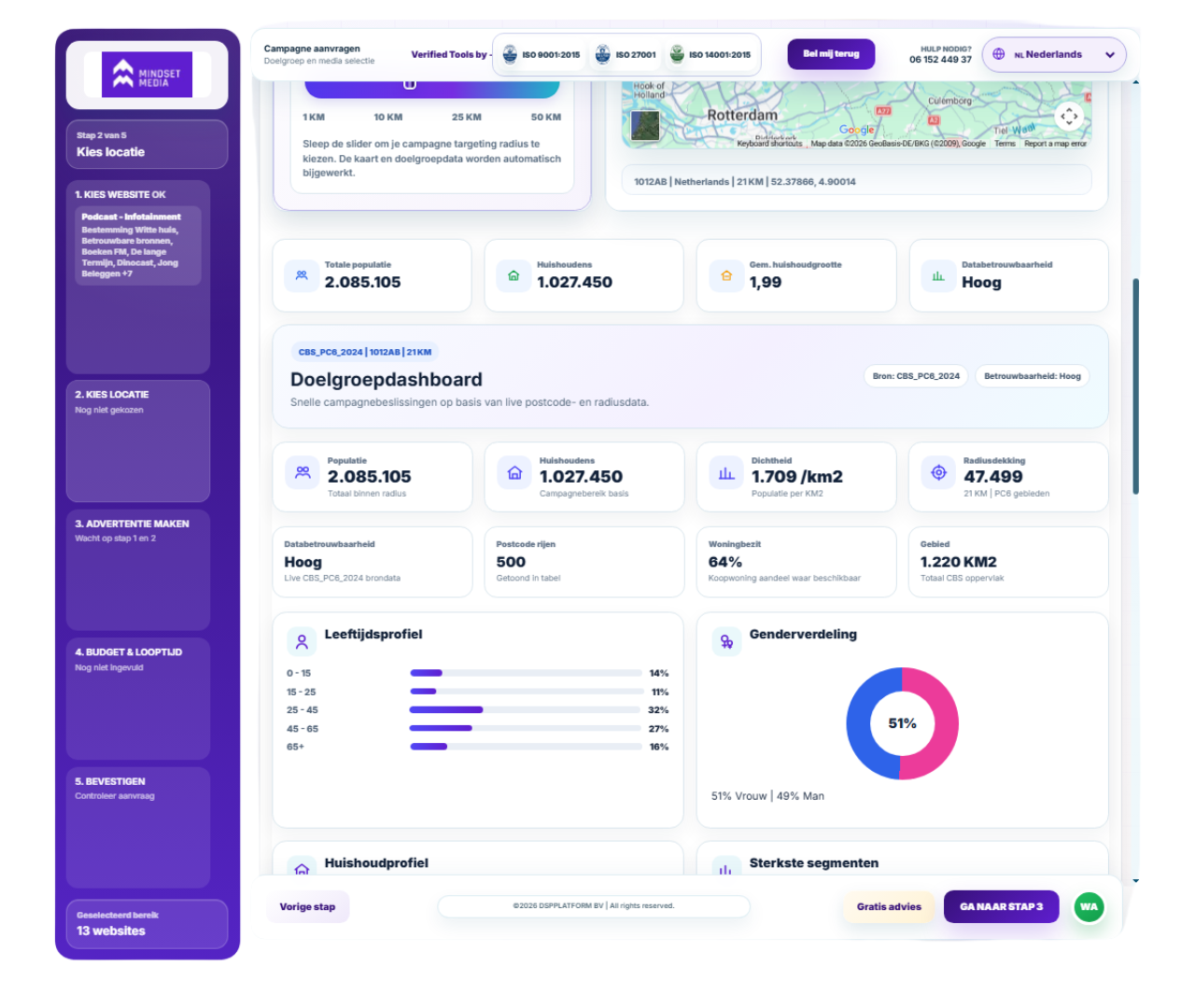This screenshot has height=1008, width=1195.
Task: Click the Mindset Media logo
Action: point(147,75)
